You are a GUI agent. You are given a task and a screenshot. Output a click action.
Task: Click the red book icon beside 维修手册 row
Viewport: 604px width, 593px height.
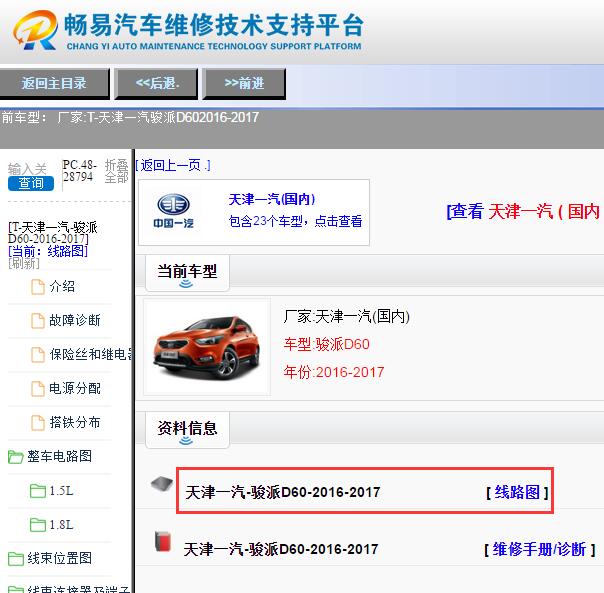coord(163,541)
